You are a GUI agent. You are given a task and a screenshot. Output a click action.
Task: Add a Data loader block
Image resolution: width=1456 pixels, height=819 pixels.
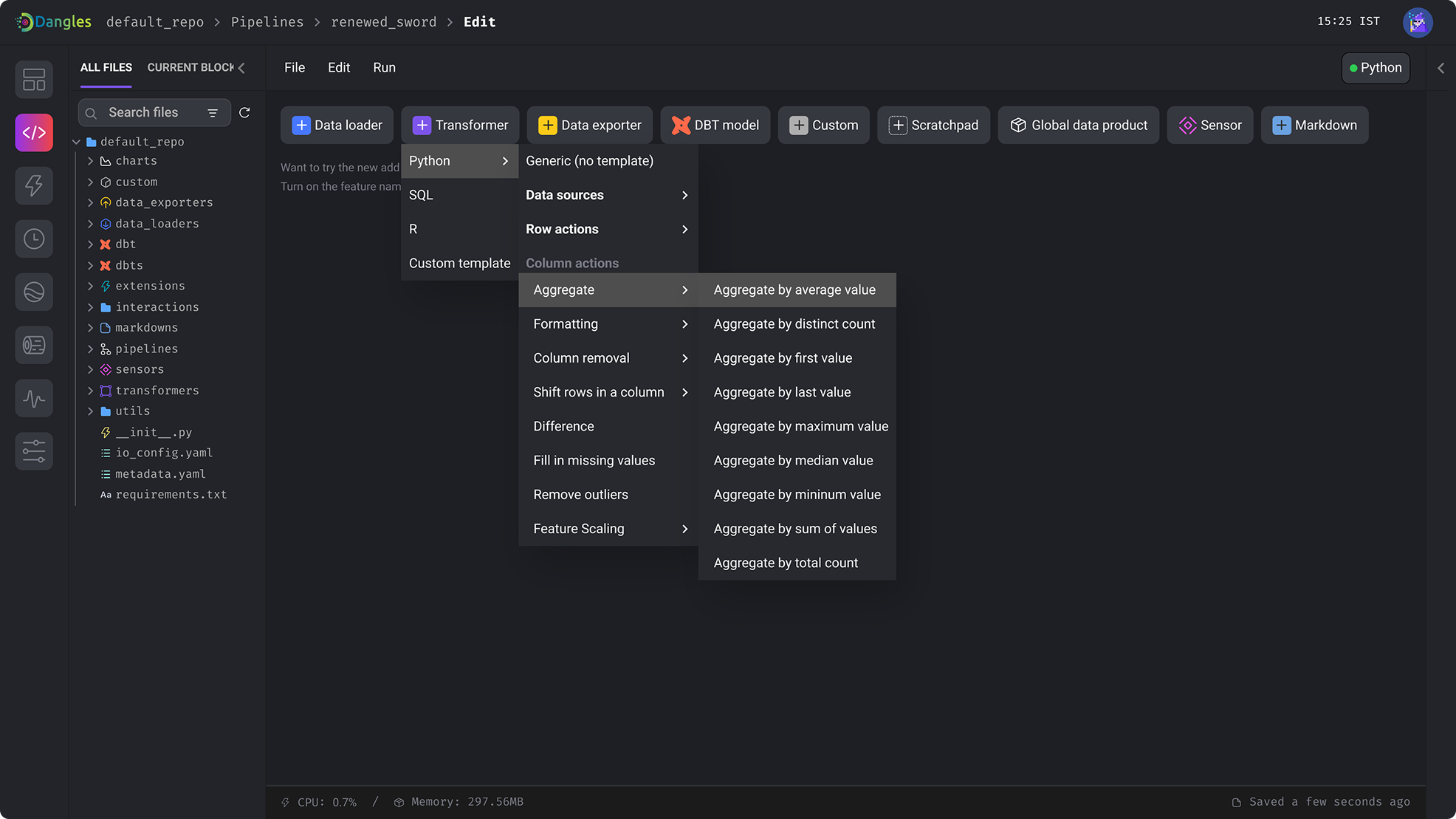tap(337, 125)
